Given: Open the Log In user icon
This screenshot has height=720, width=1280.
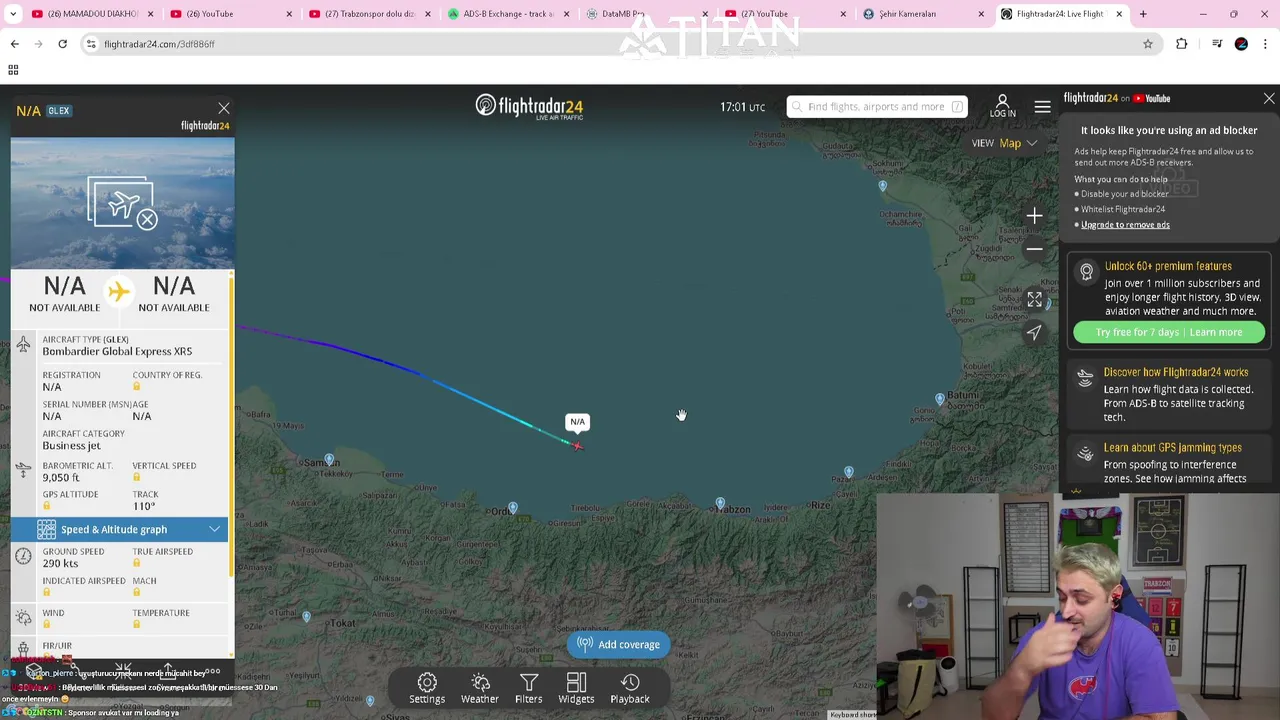Looking at the screenshot, I should coord(1002,106).
